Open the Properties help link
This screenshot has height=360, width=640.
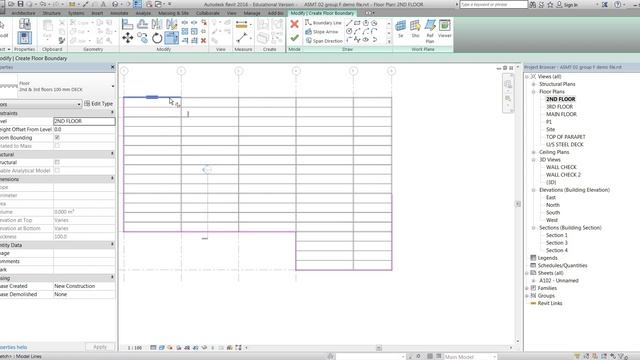point(13,347)
